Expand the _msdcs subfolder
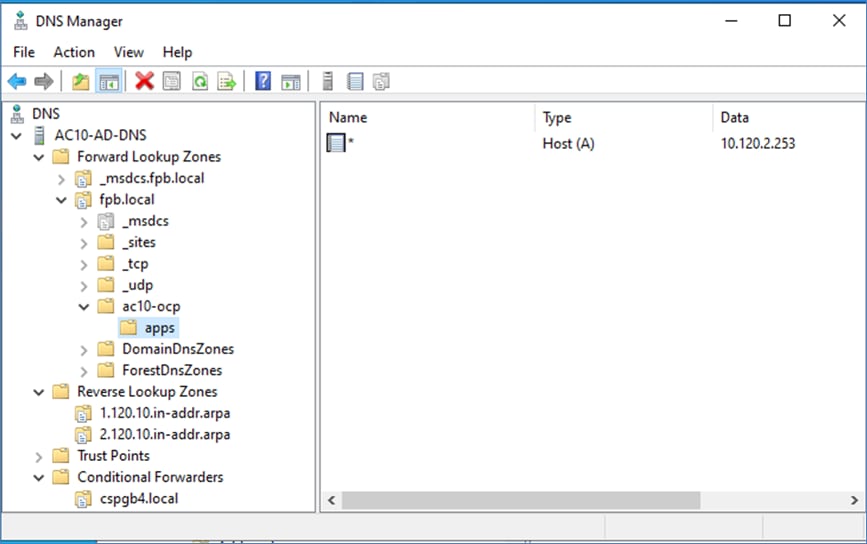 pos(84,222)
